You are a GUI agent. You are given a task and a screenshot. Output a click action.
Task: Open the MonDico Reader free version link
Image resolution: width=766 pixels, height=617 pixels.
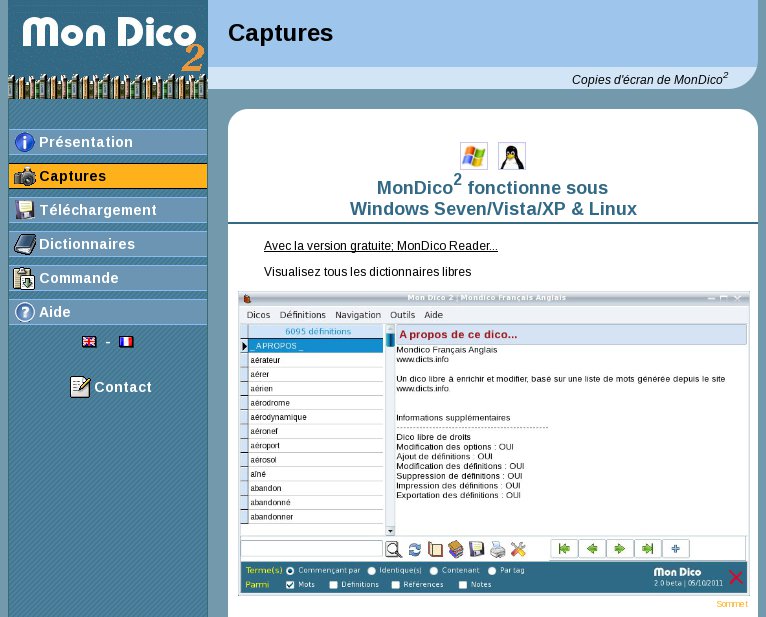[381, 246]
